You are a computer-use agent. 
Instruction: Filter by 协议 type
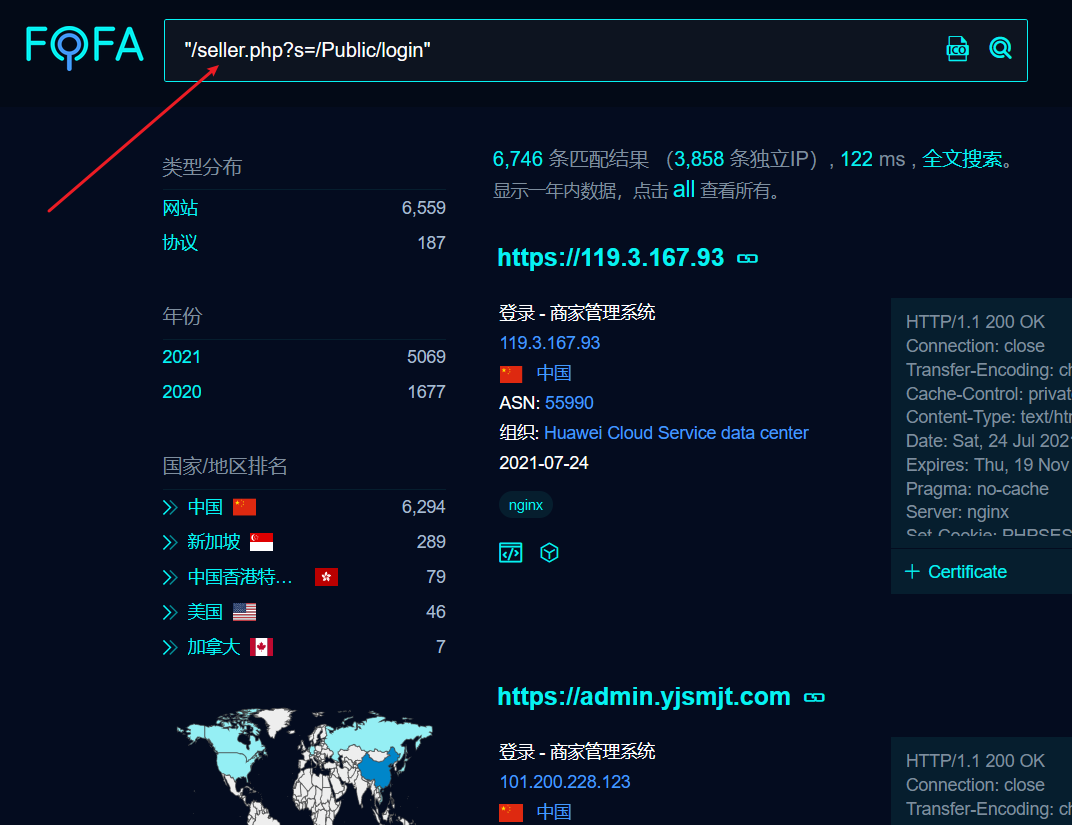(180, 243)
